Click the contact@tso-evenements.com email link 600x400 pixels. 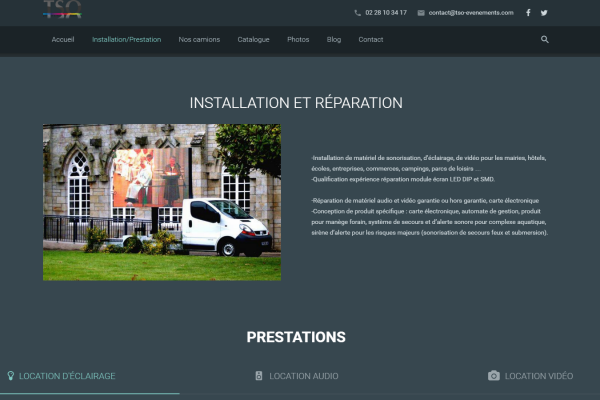471,13
